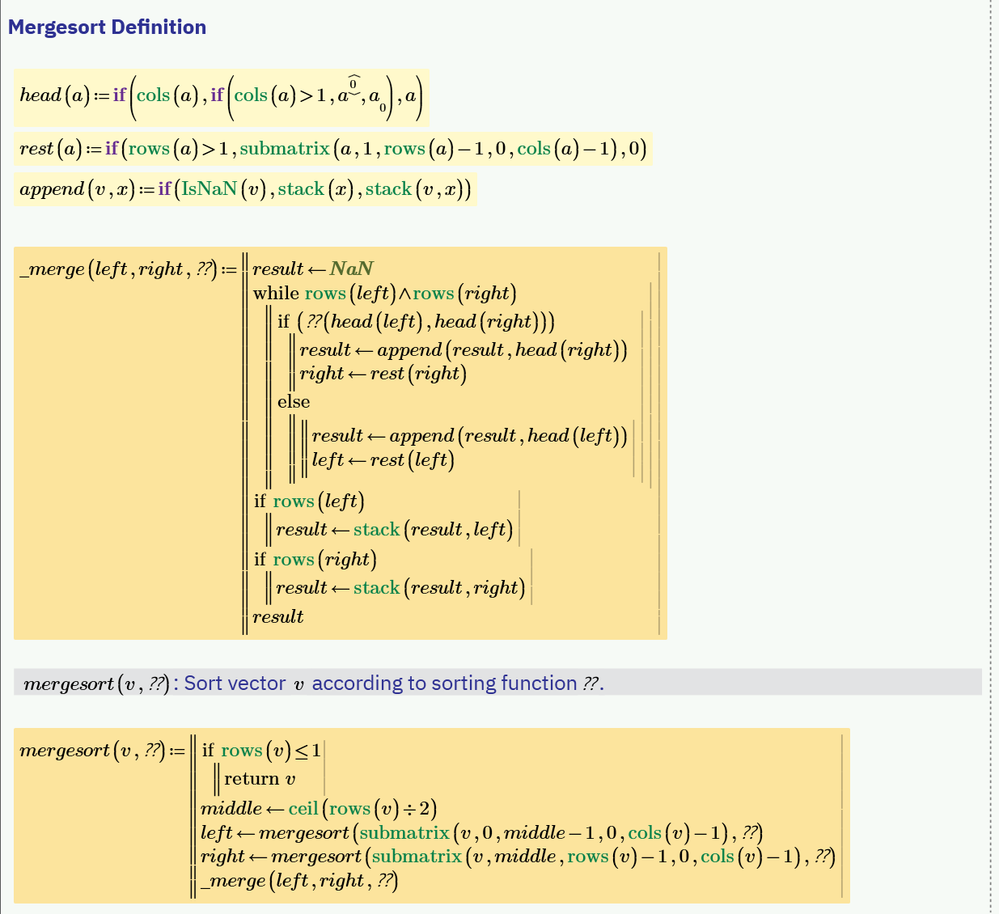Click the "if rows(v)≤1" line
The width and height of the screenshot is (999, 914).
262,751
